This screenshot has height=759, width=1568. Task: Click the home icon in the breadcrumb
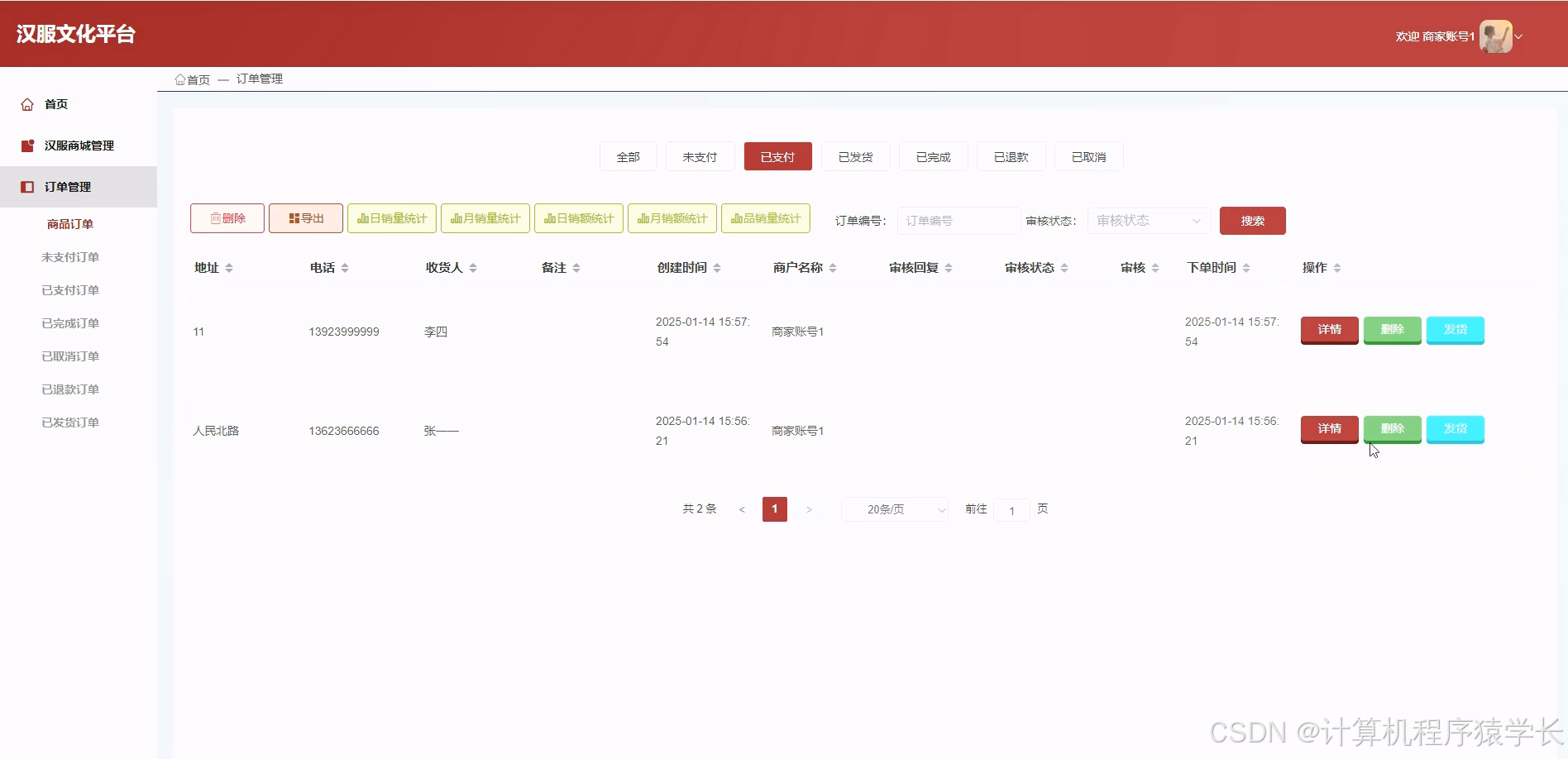click(181, 79)
